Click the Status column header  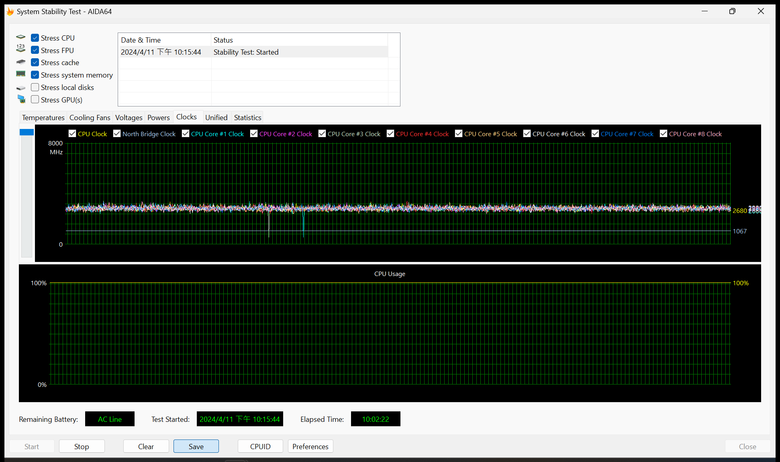point(299,40)
